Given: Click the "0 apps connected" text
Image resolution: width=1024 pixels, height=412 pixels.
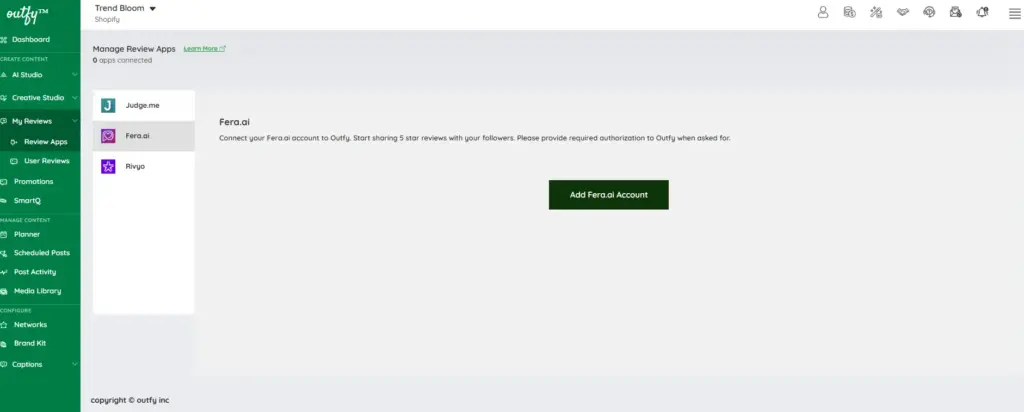Looking at the screenshot, I should point(122,60).
